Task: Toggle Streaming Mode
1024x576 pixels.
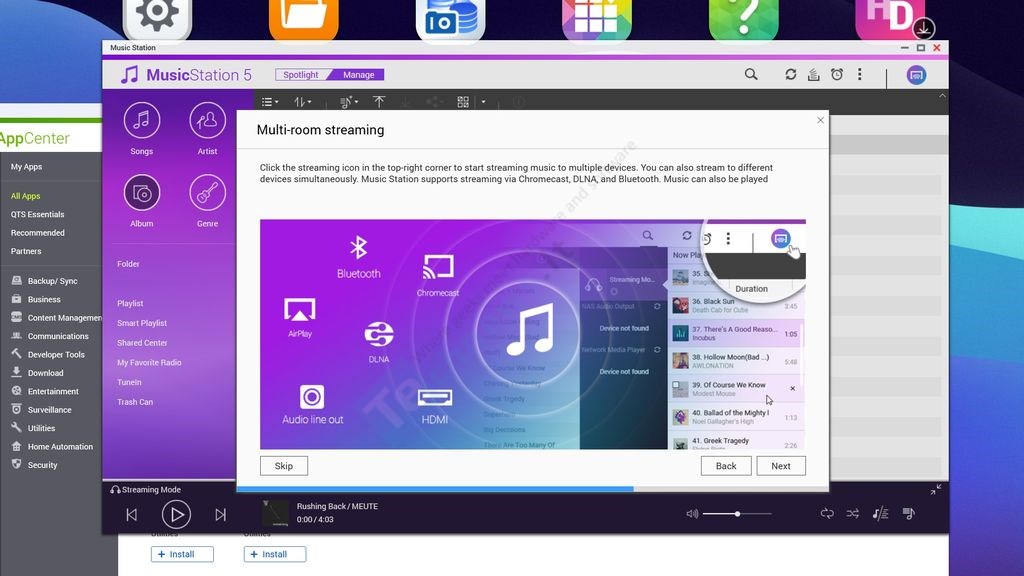Action: (146, 490)
